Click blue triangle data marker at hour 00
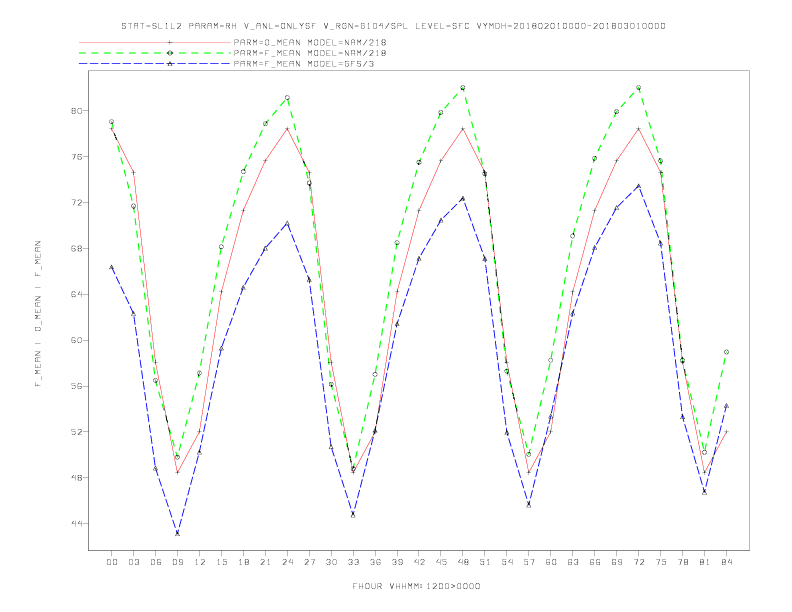The image size is (792, 612). [112, 267]
